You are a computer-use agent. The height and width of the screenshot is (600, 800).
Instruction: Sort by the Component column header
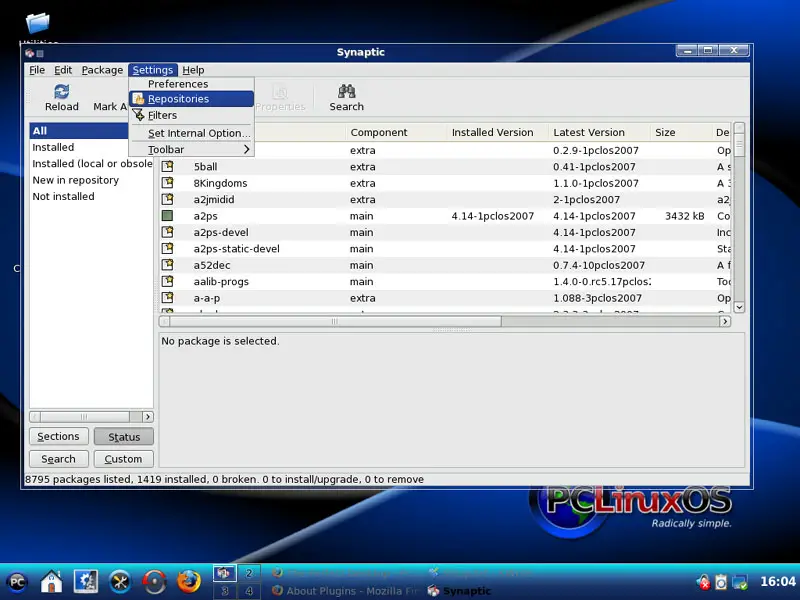[x=396, y=132]
